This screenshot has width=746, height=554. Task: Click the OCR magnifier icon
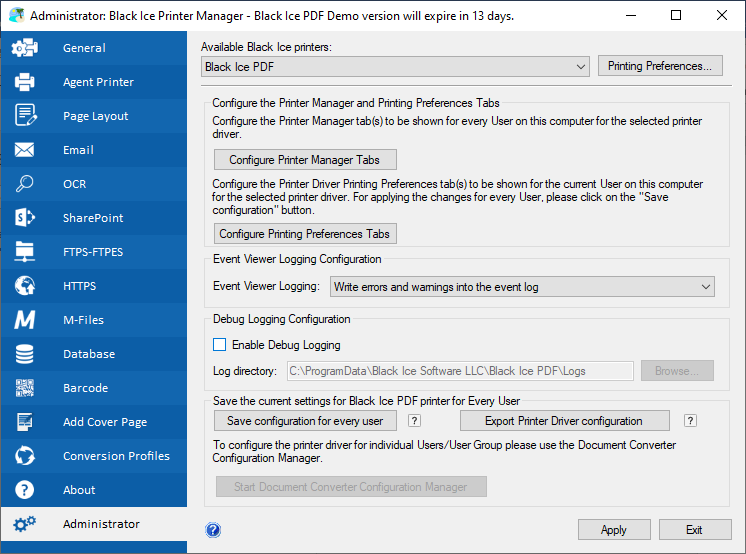[x=25, y=184]
